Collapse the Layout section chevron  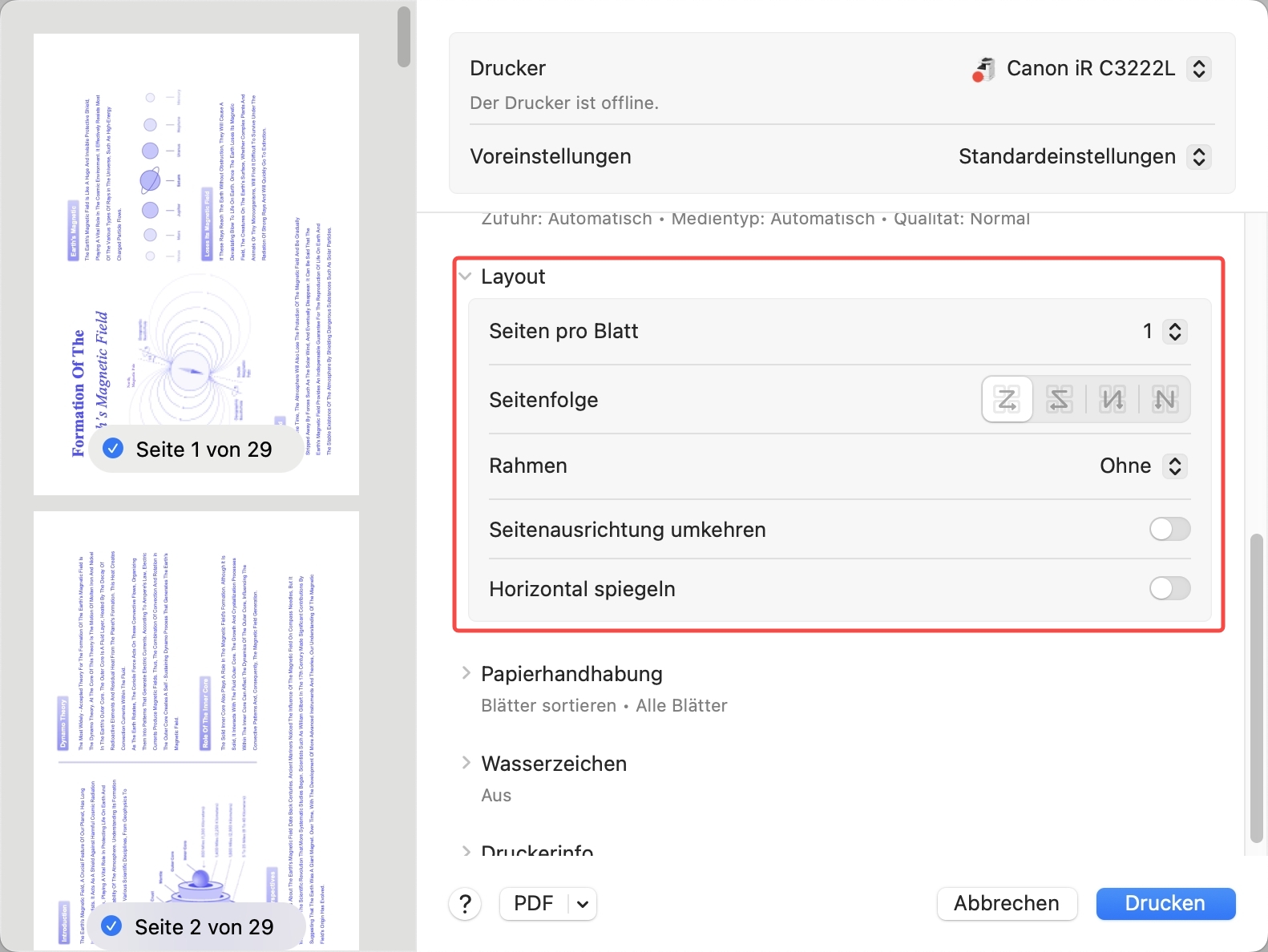coord(465,276)
